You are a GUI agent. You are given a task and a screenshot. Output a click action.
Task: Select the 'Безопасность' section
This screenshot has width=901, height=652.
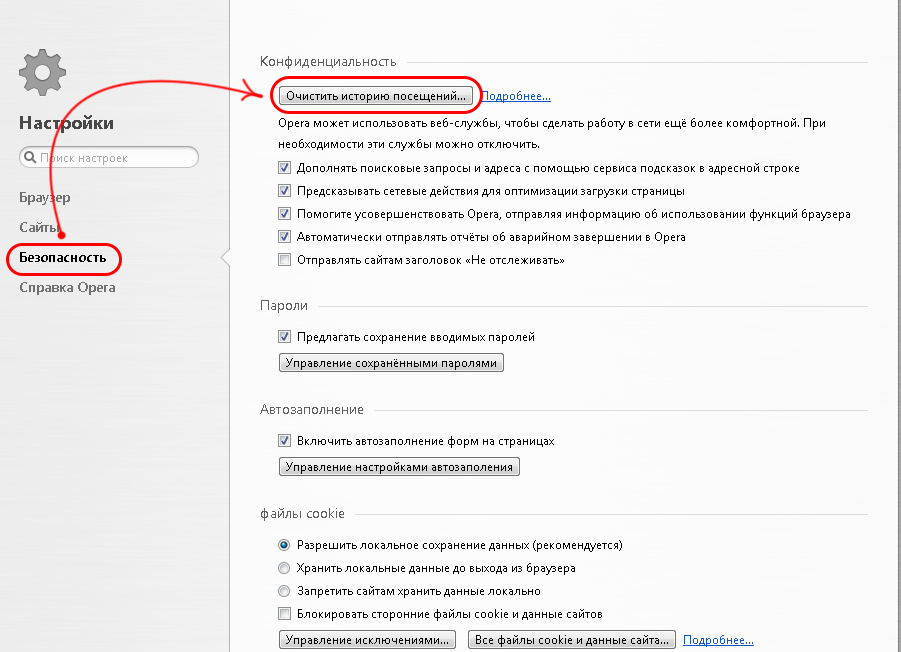63,258
